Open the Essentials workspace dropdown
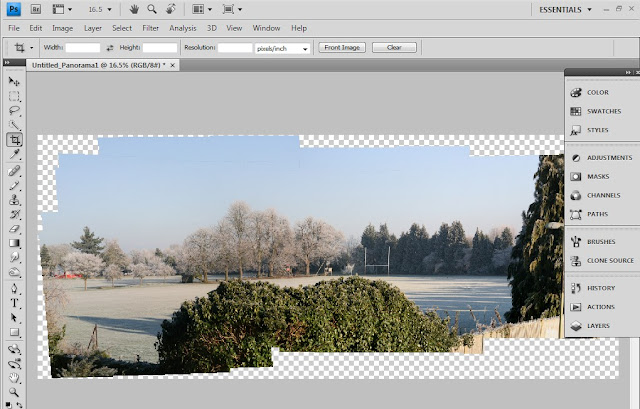The image size is (640, 409). coord(565,9)
